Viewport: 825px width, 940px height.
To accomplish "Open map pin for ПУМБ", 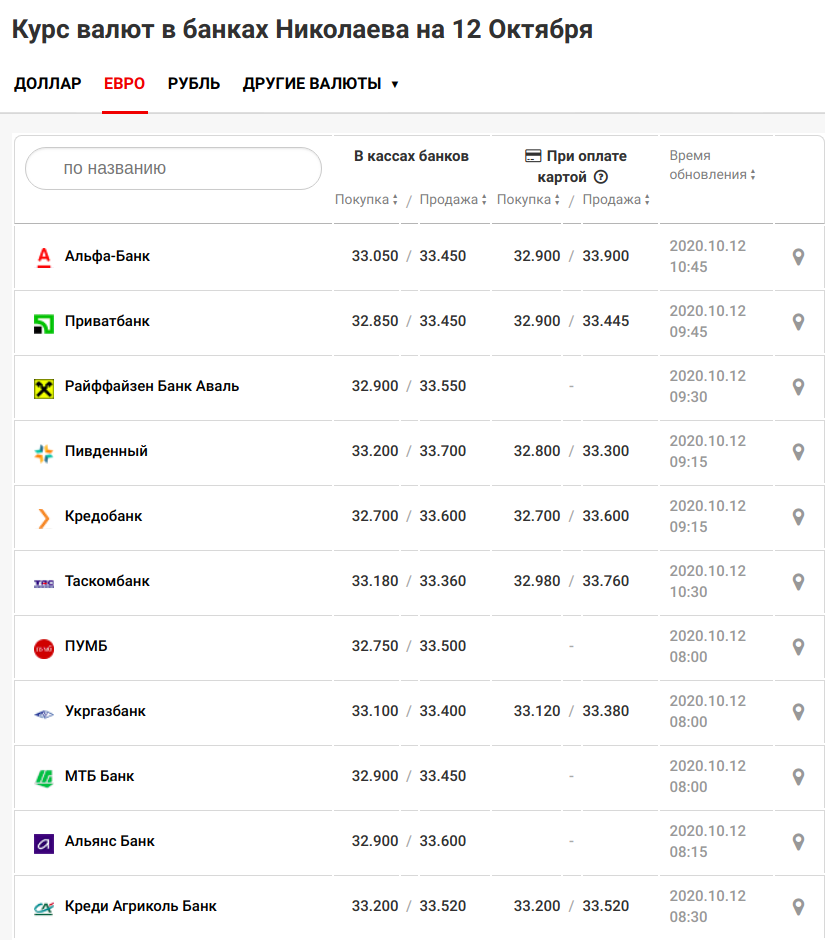I will click(798, 647).
